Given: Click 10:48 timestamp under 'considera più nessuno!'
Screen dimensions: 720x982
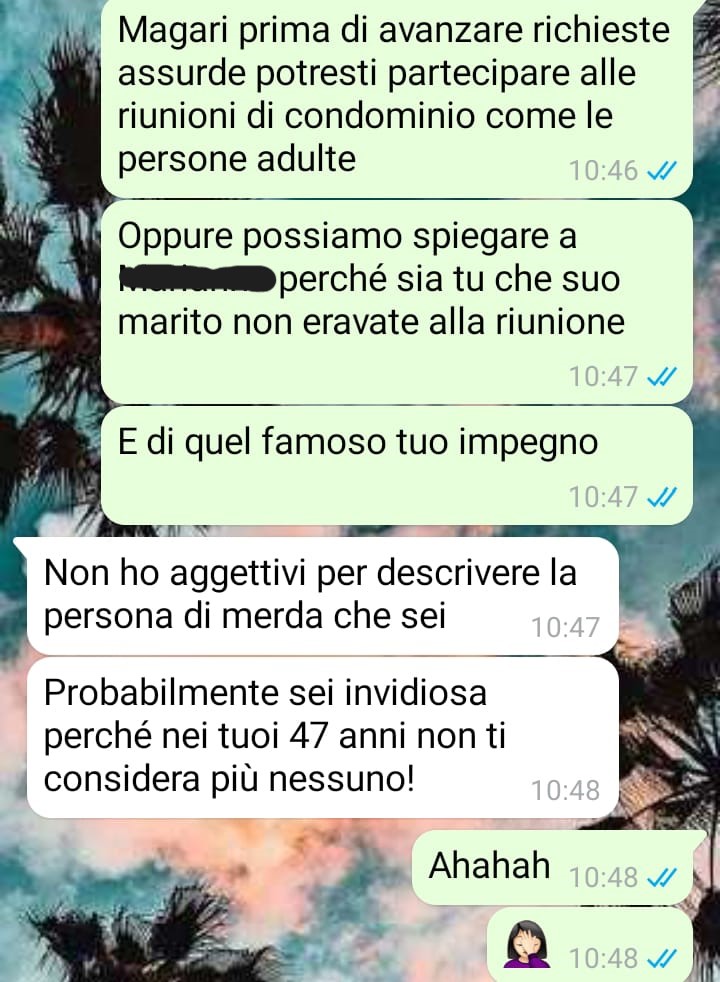Looking at the screenshot, I should (x=565, y=791).
